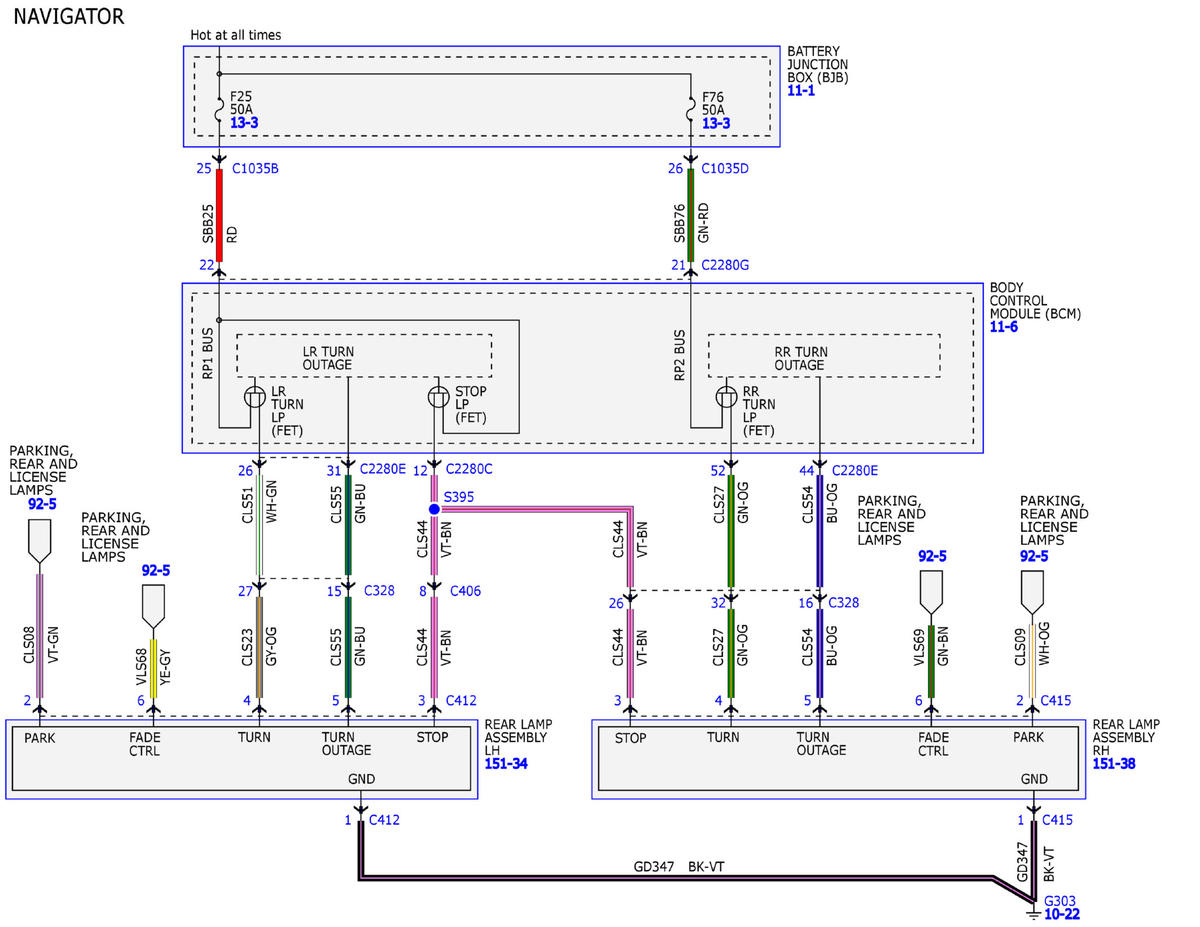Click the yellow VLS68 YE-GY wire segment
This screenshot has height=927, width=1200.
(x=152, y=668)
